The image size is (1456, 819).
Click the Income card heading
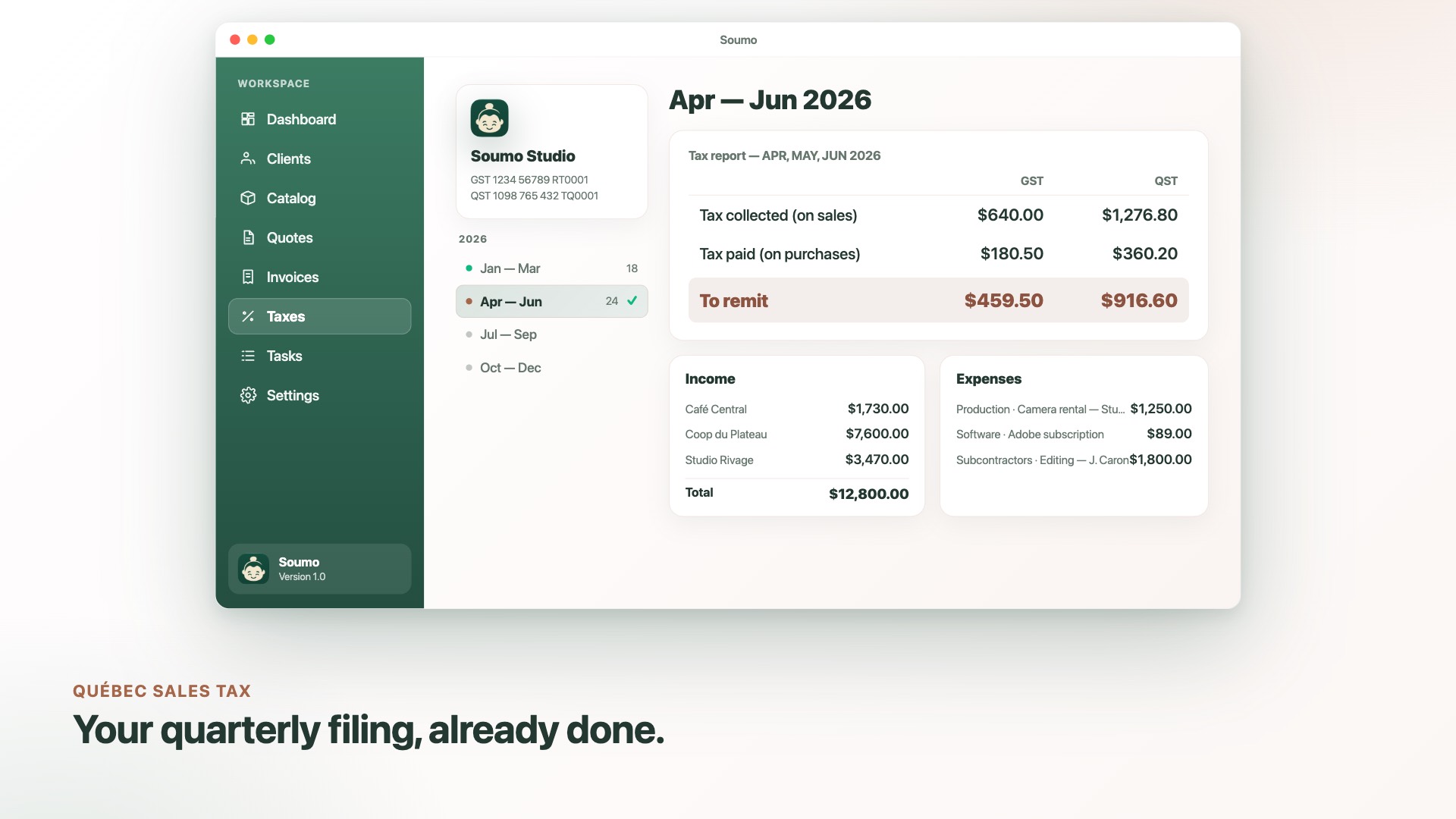(710, 379)
